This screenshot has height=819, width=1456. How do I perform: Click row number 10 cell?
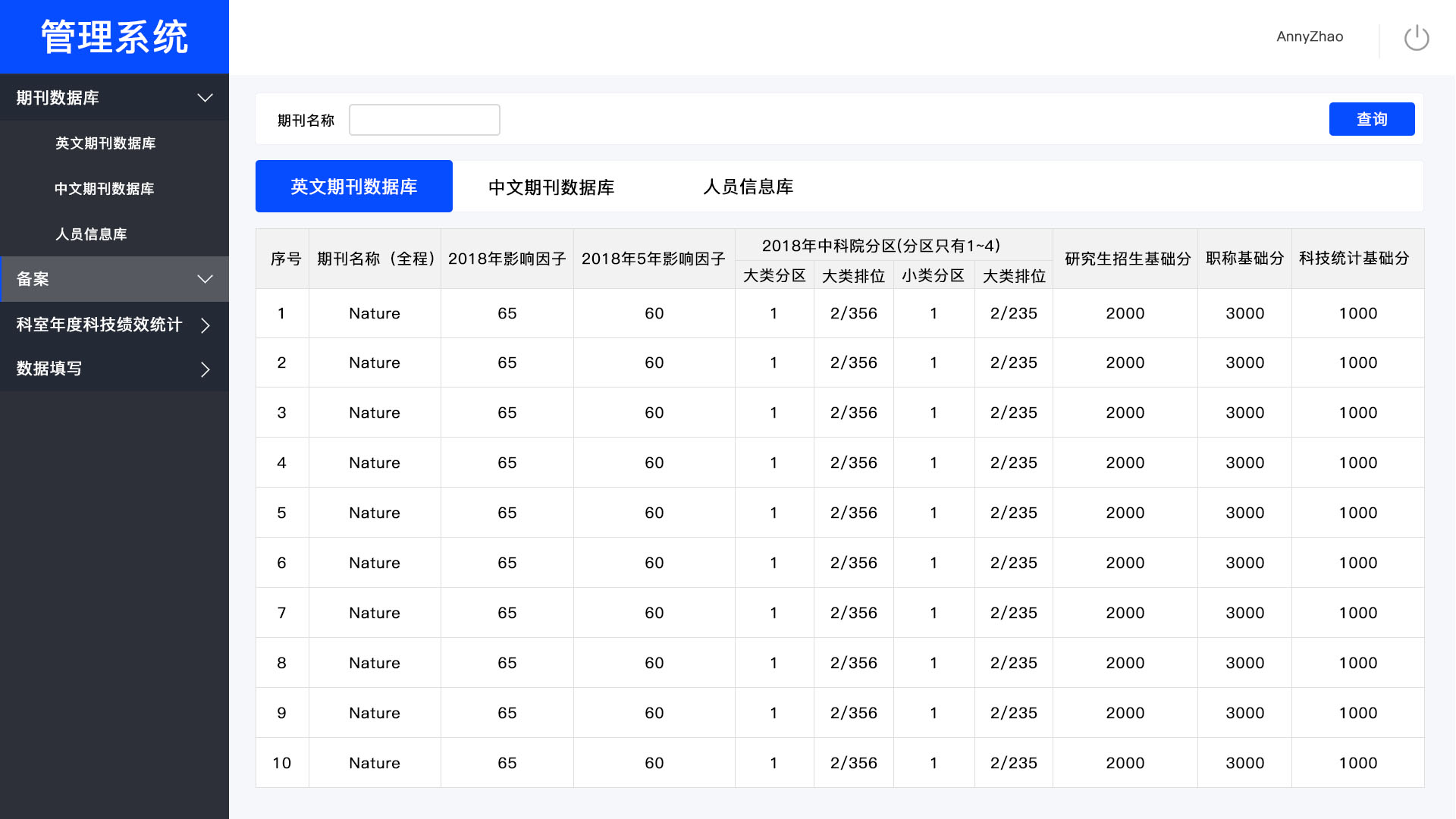point(281,763)
